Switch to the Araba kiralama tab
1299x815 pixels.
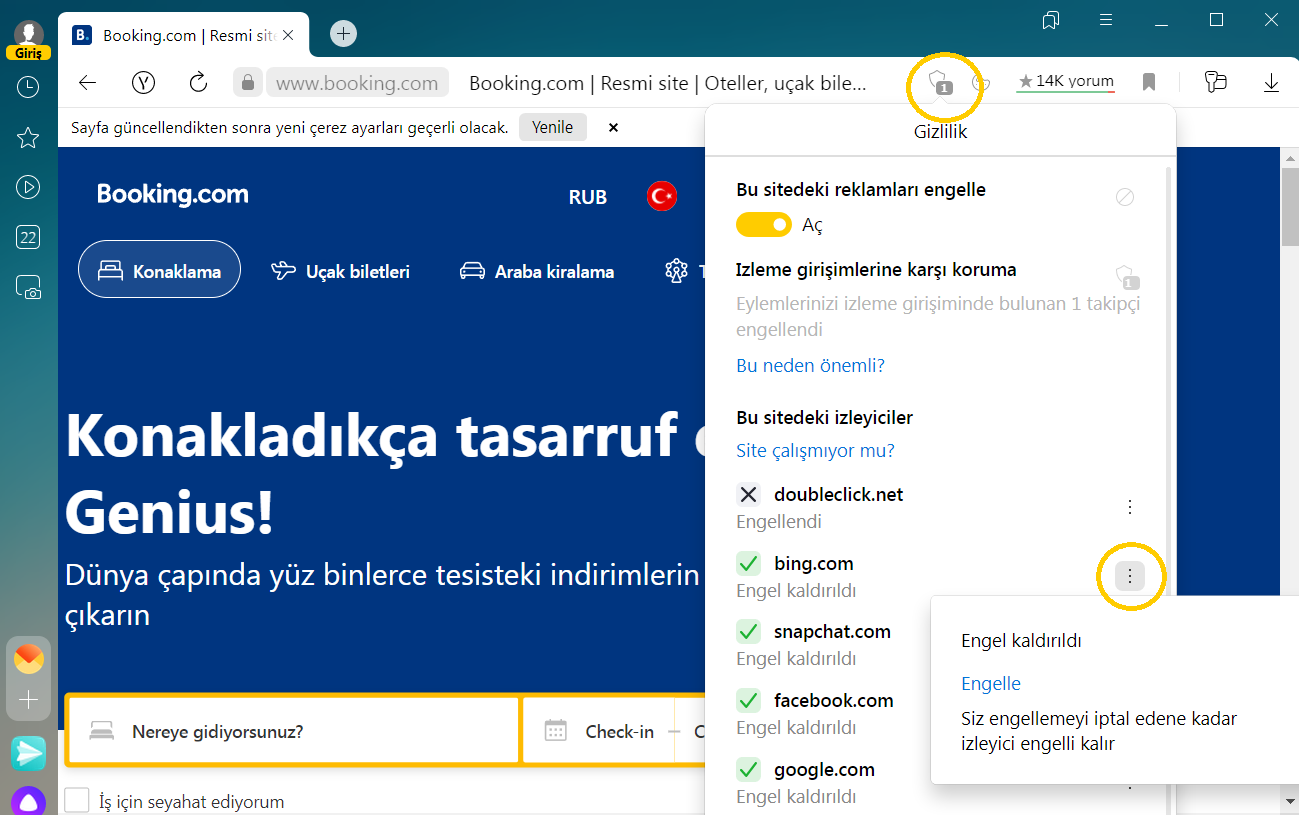pyautogui.click(x=537, y=271)
